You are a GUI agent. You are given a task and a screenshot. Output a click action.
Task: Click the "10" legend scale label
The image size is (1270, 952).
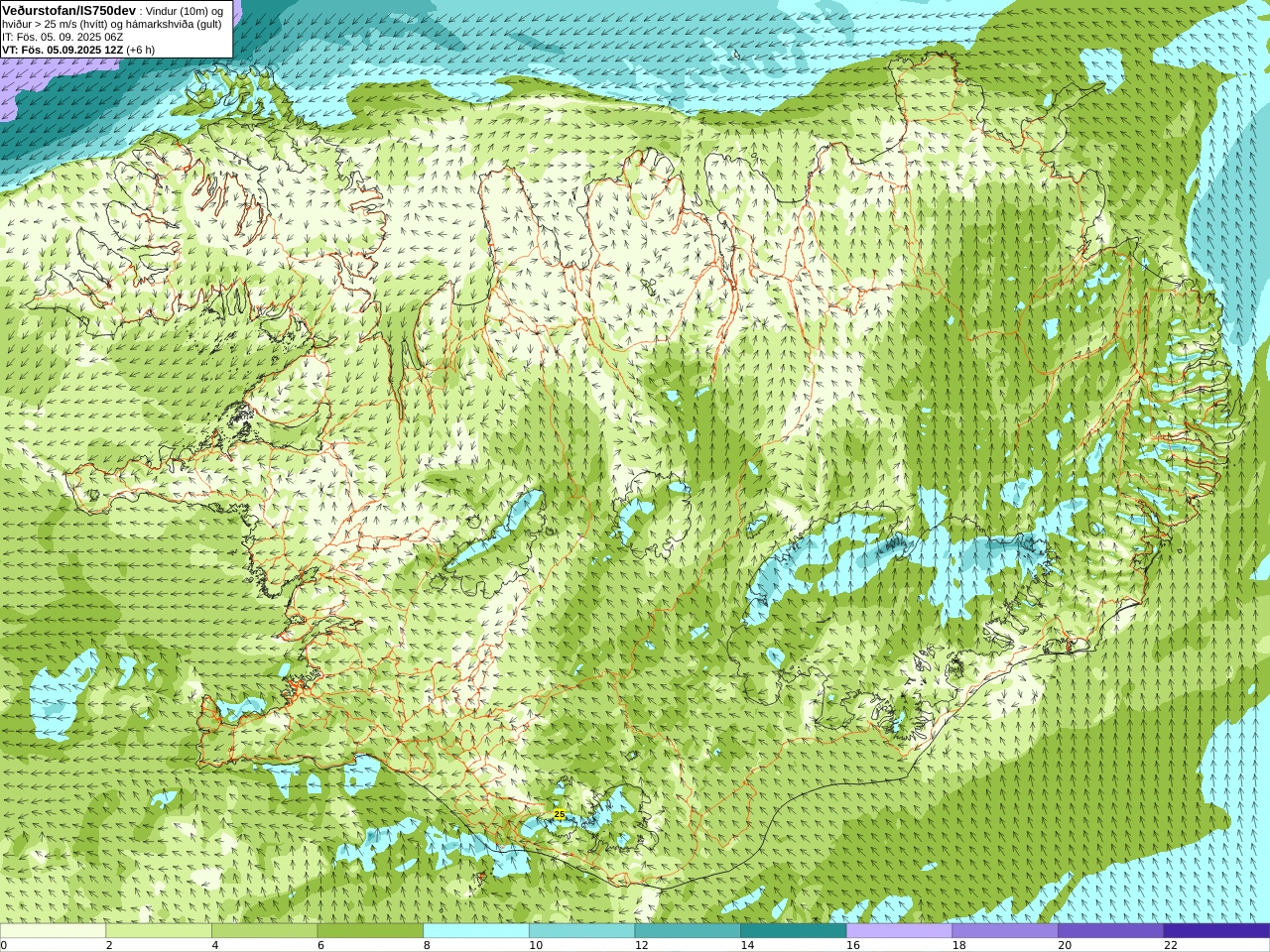point(536,945)
